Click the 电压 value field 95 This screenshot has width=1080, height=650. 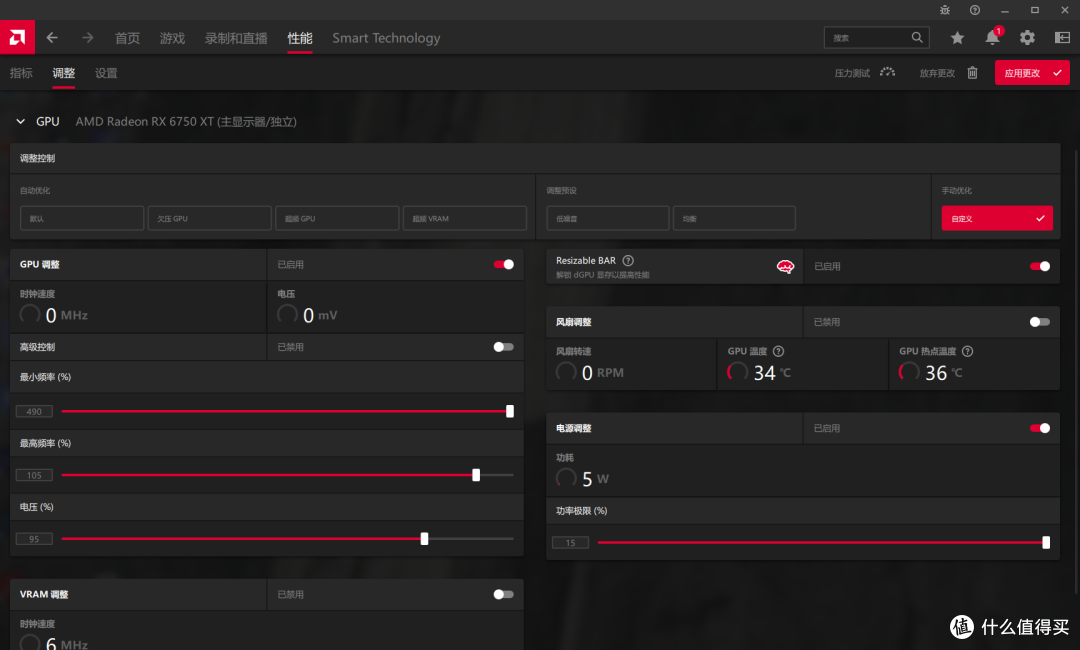[x=34, y=538]
